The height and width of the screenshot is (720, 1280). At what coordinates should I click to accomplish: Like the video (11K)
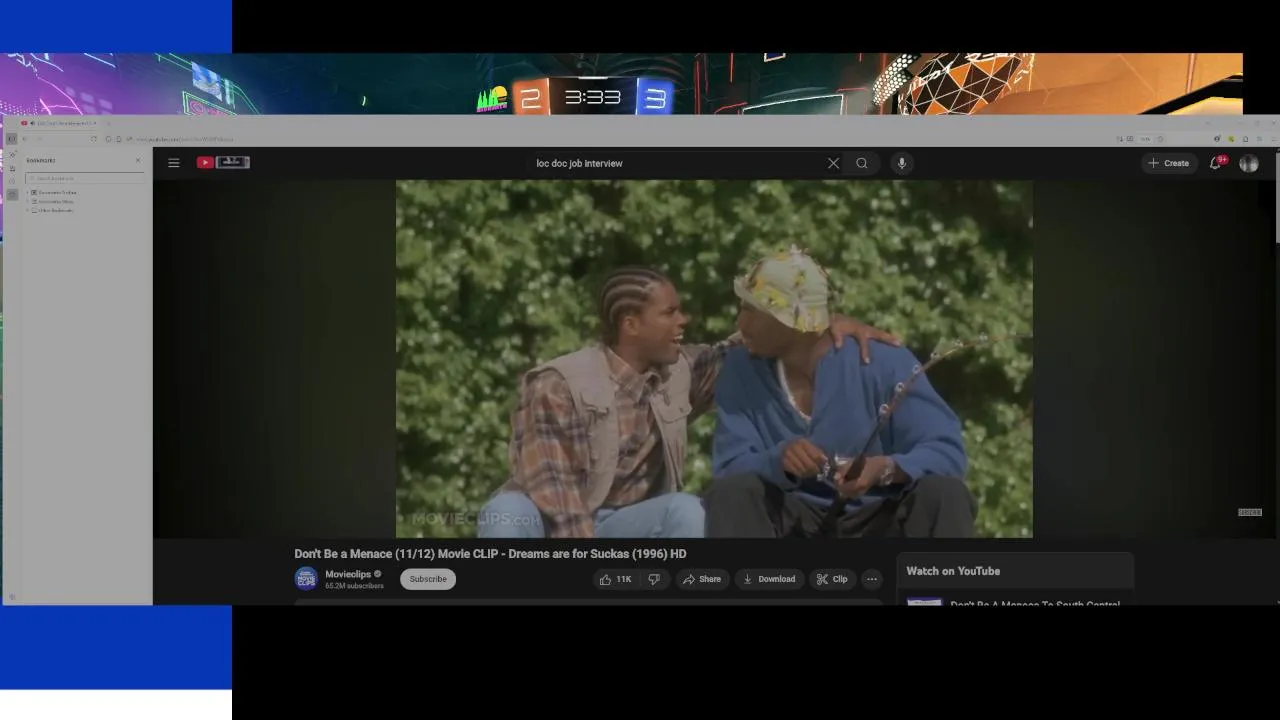[616, 579]
